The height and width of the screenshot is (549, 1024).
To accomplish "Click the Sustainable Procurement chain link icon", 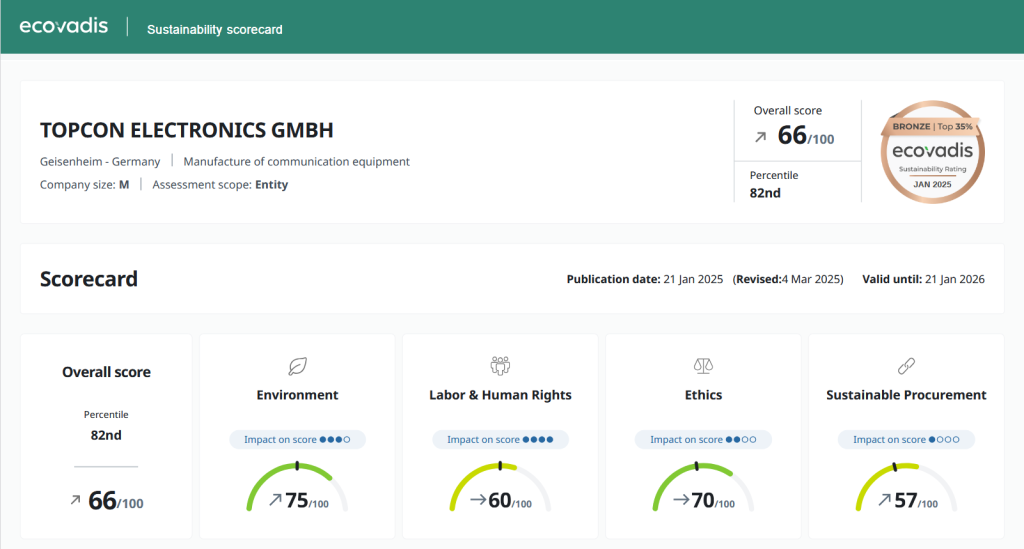I will coord(906,366).
